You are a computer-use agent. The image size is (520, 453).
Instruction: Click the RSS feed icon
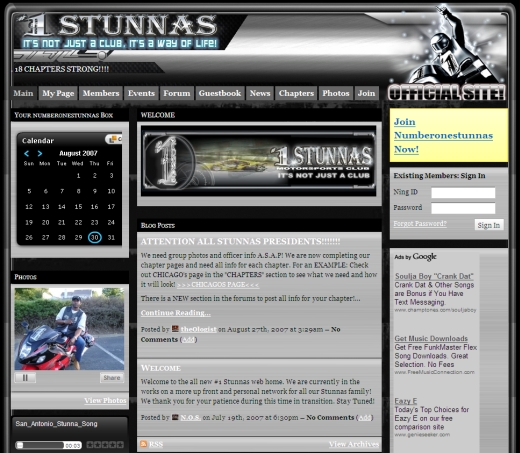(x=144, y=444)
